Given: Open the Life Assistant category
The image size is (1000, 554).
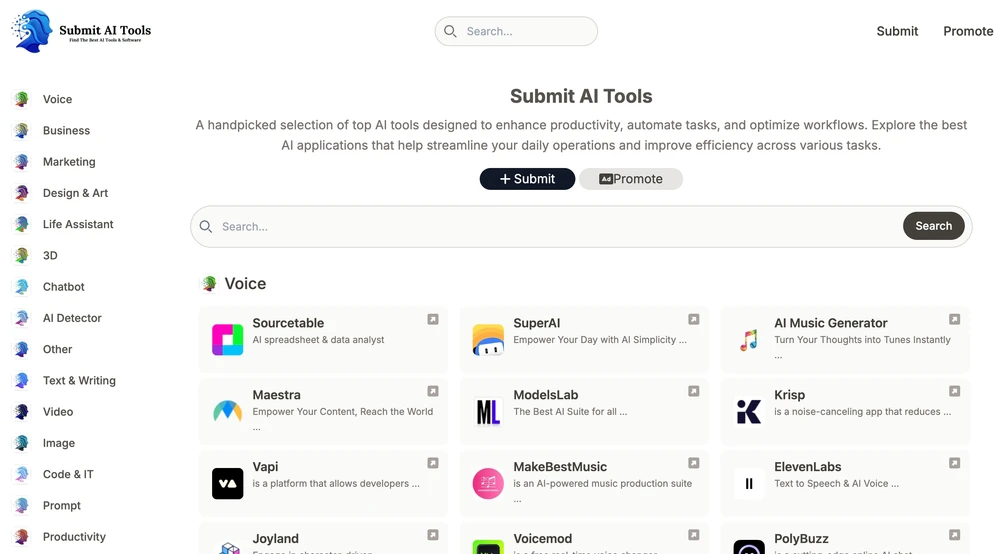Looking at the screenshot, I should 78,224.
